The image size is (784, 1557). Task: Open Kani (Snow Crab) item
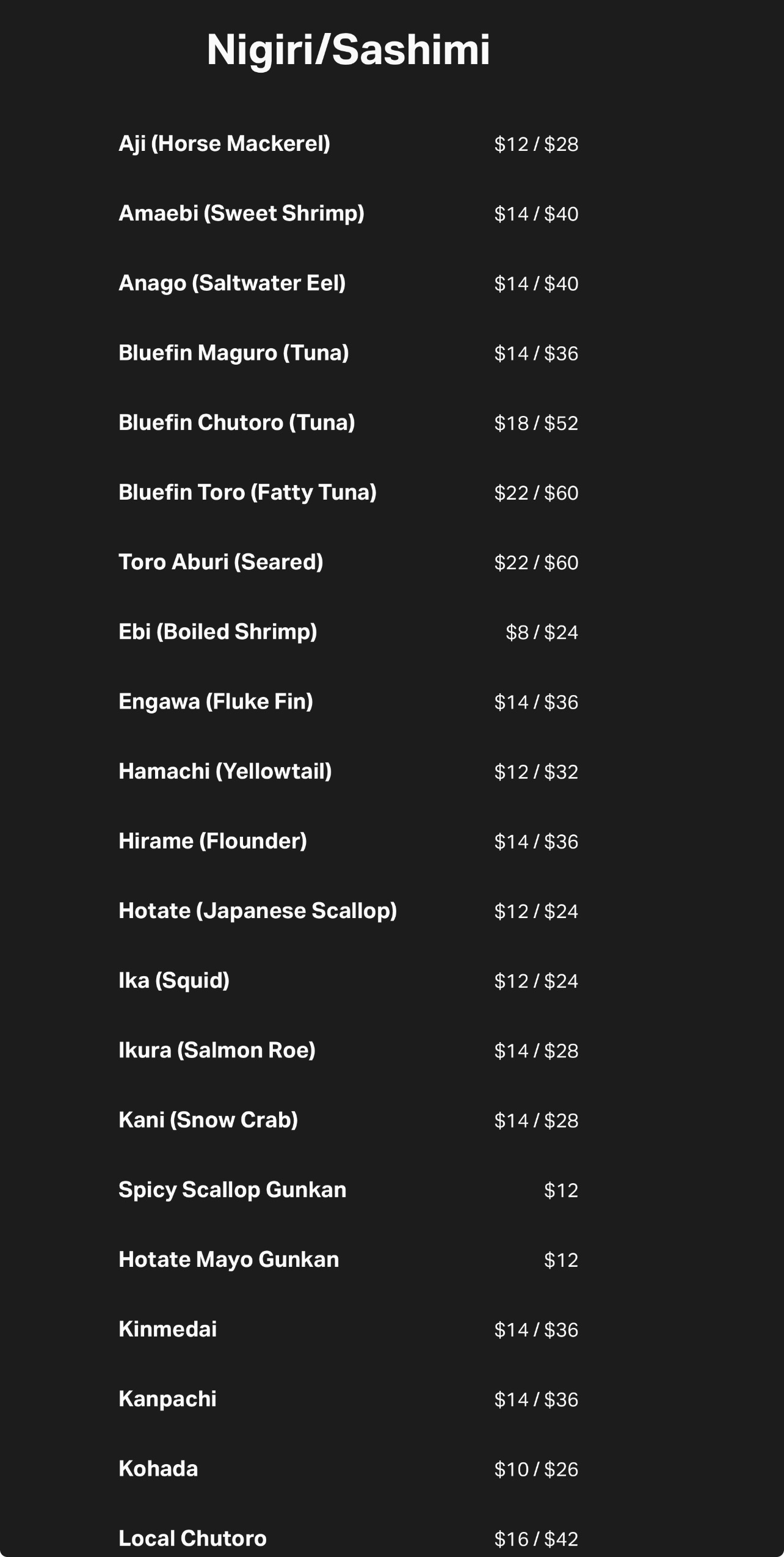click(x=348, y=1120)
